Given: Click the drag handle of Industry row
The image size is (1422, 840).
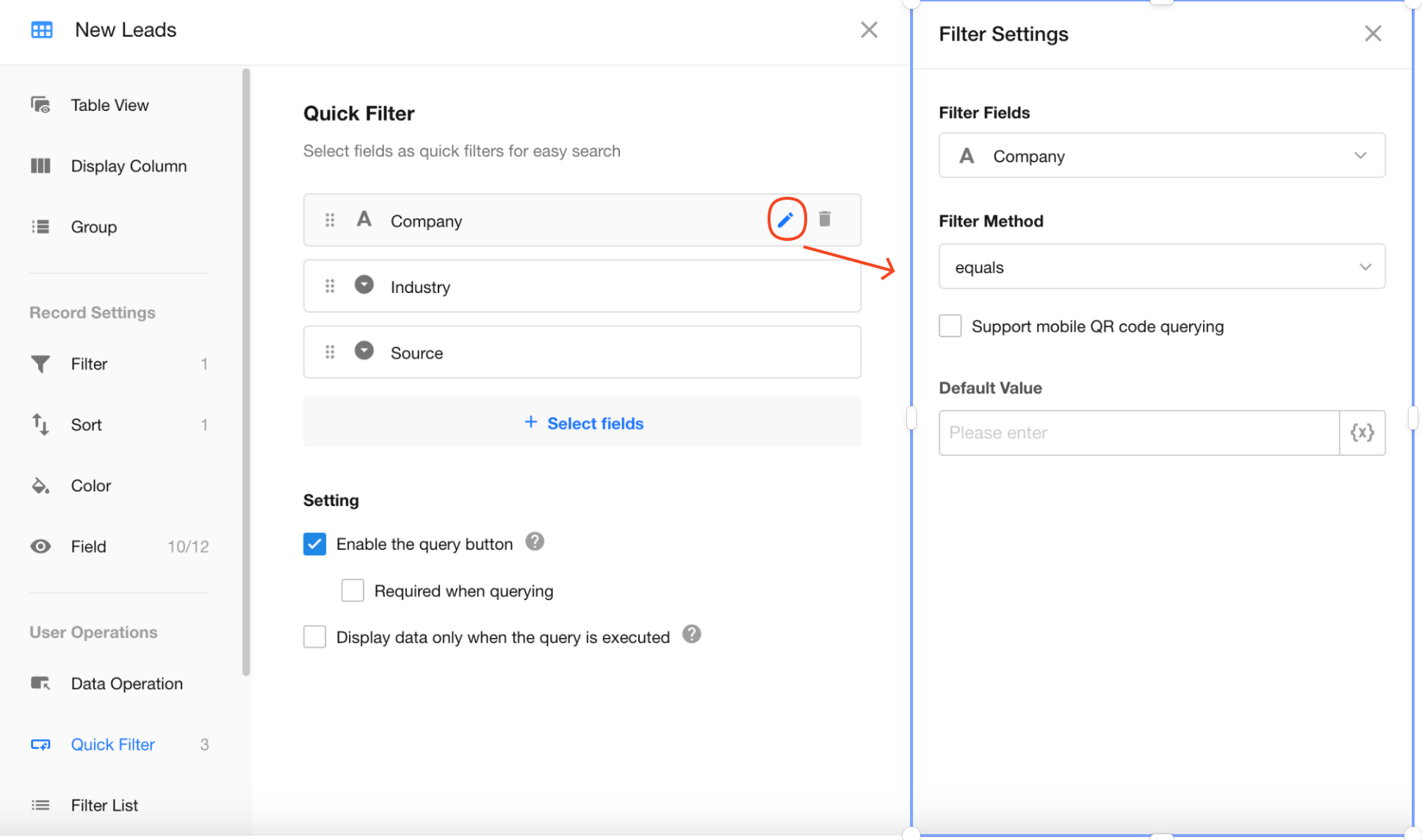Looking at the screenshot, I should point(330,286).
